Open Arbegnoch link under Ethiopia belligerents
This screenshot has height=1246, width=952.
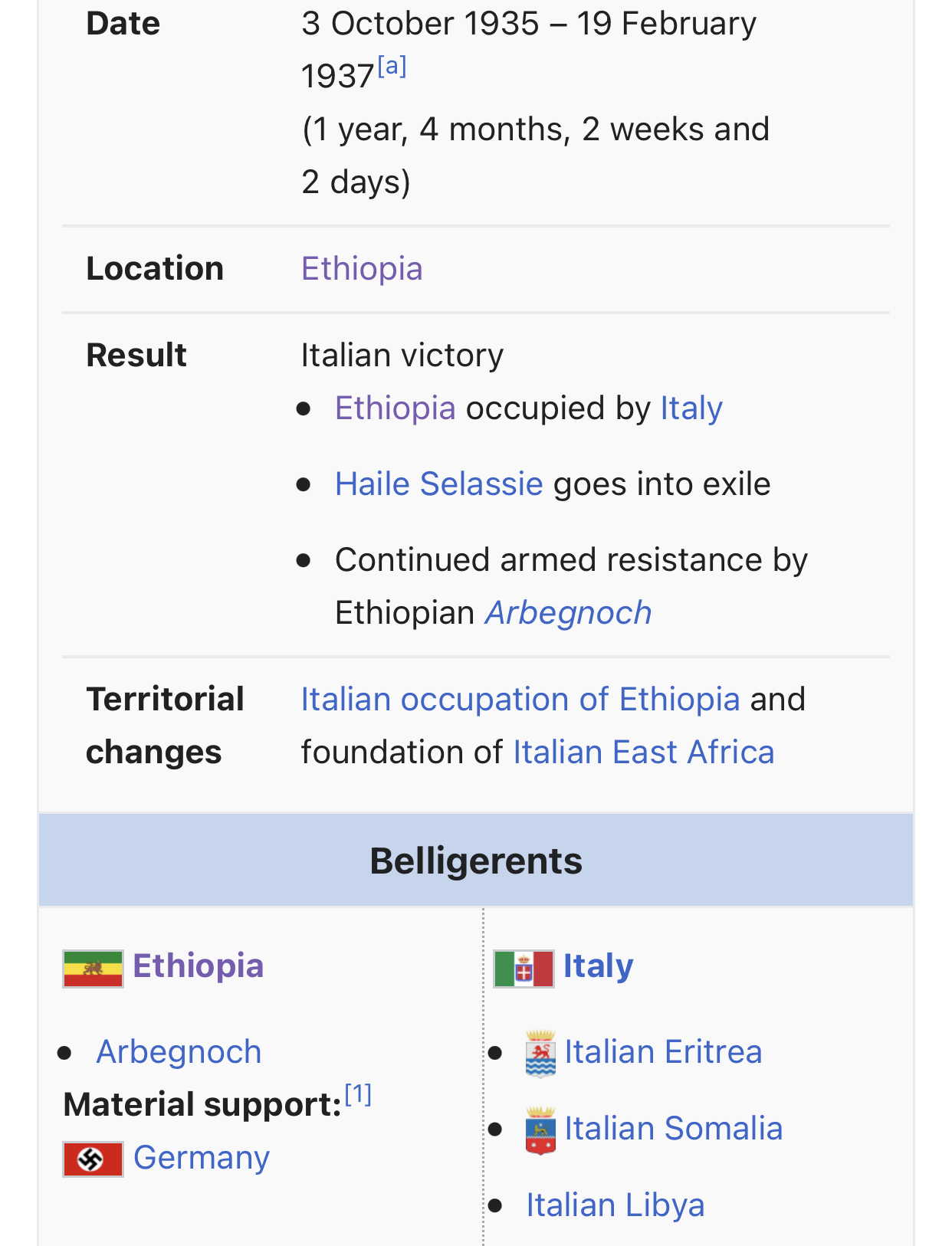coord(179,1051)
